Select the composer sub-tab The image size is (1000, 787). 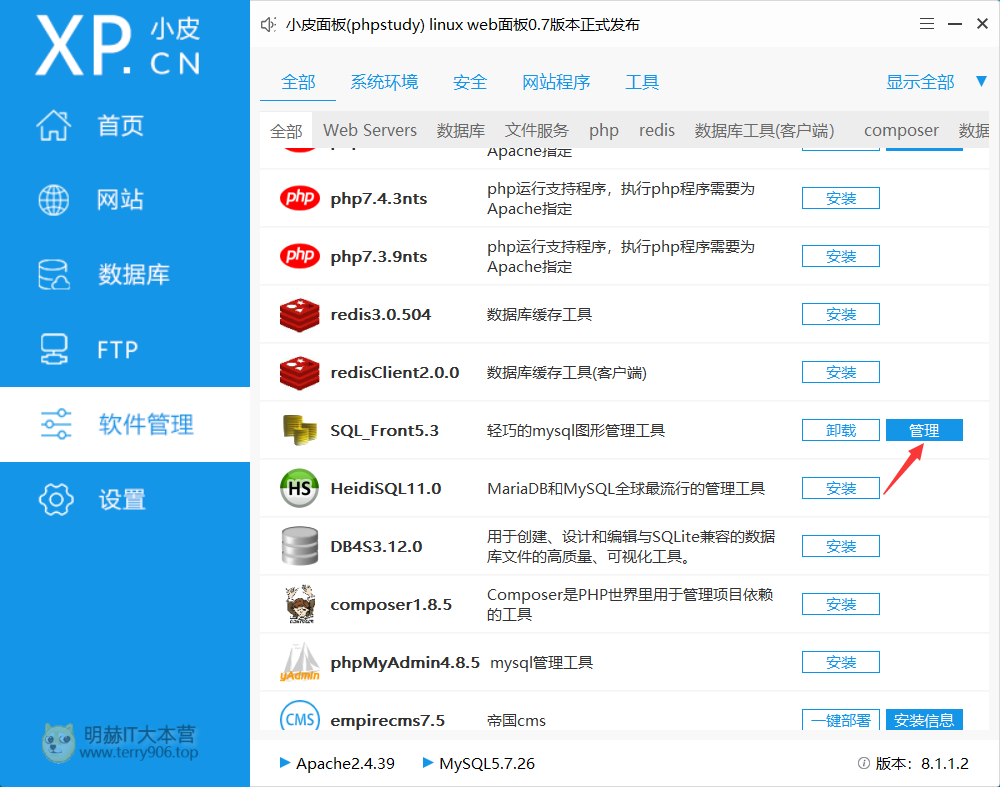901,131
